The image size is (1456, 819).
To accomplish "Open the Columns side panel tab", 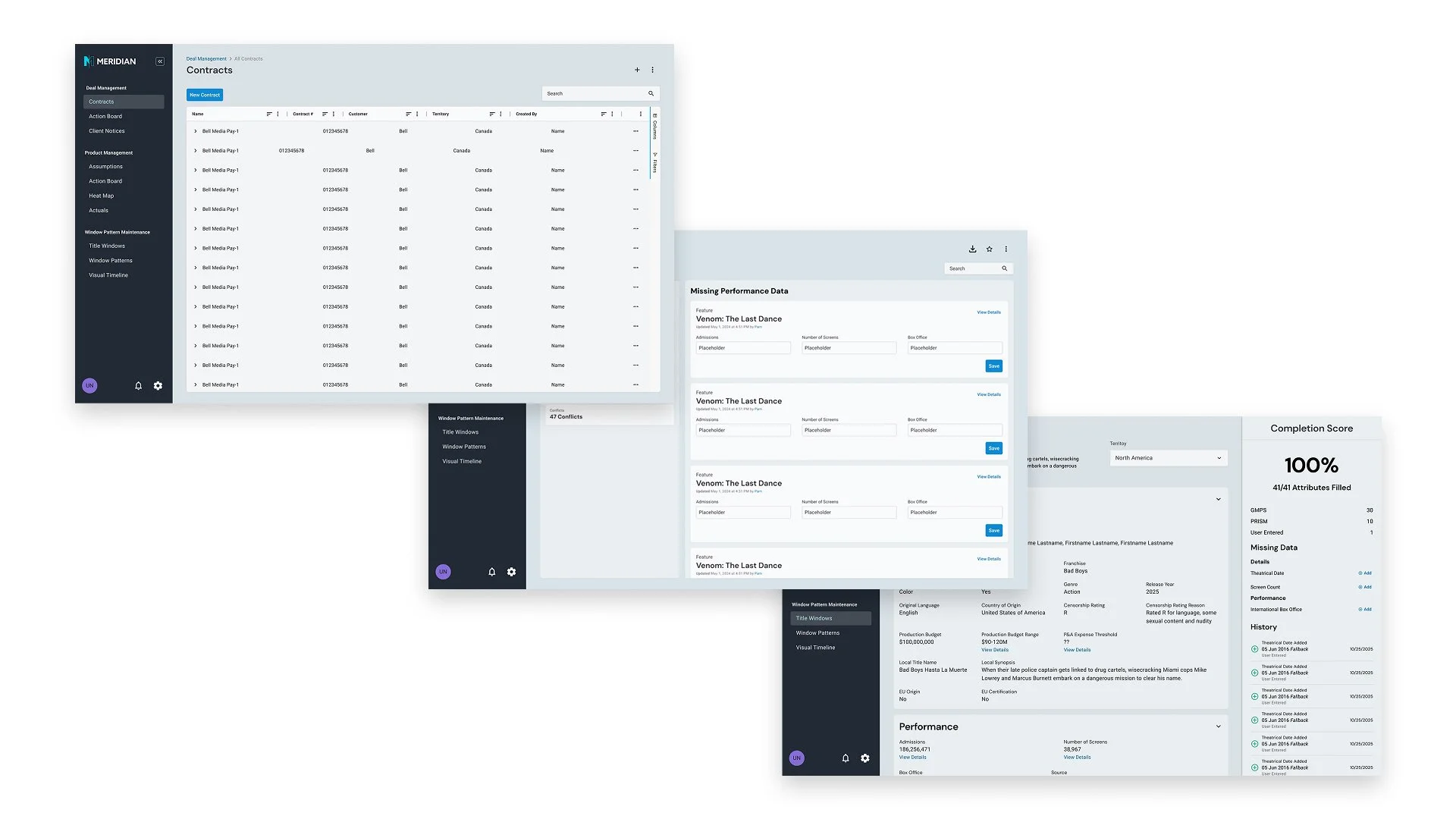I will 654,126.
